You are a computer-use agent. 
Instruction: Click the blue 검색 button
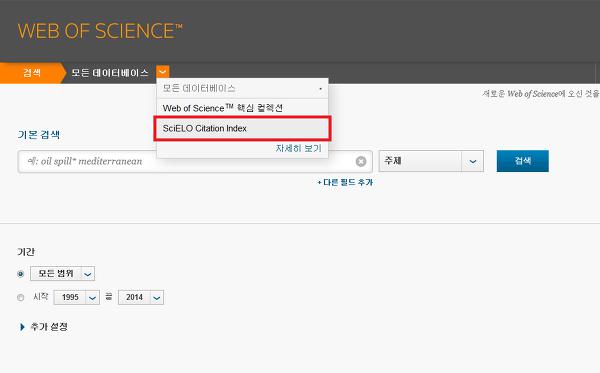pyautogui.click(x=522, y=161)
